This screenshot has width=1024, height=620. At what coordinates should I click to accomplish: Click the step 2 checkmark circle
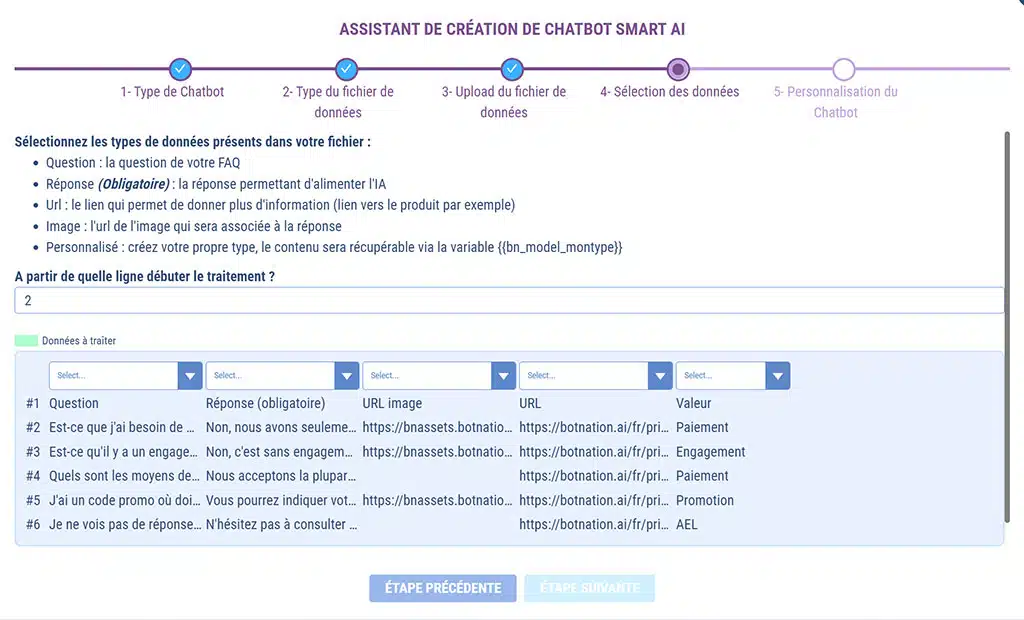pyautogui.click(x=346, y=69)
